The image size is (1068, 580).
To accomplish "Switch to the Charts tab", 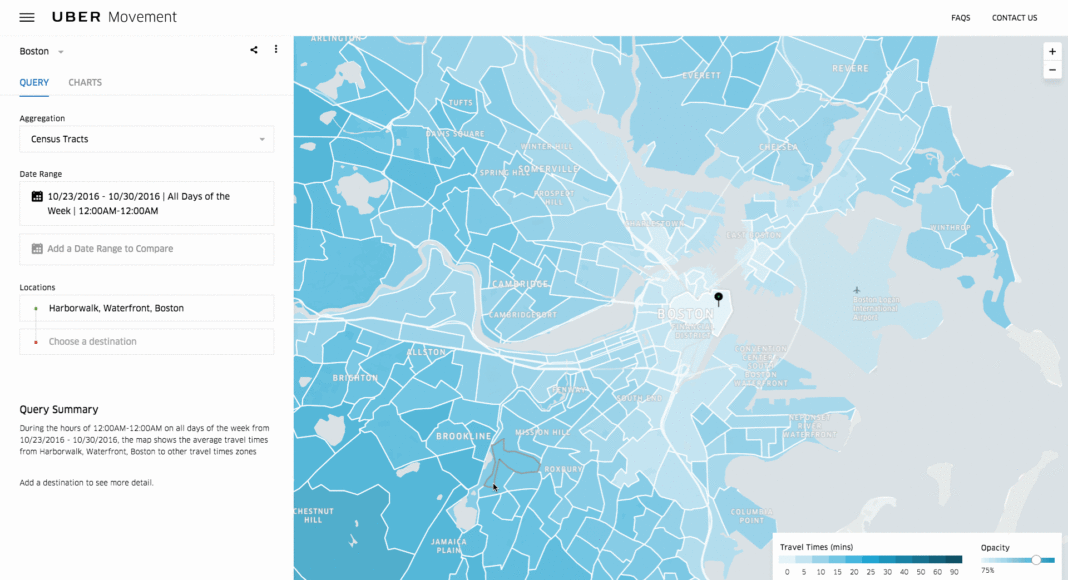I will [x=85, y=82].
